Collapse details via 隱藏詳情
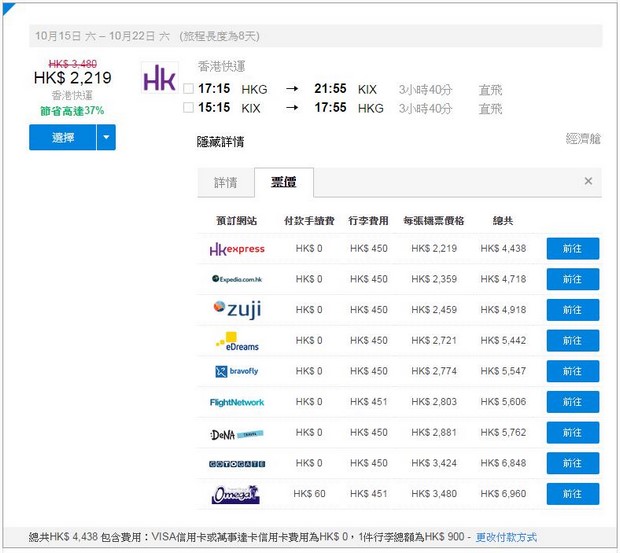The image size is (620, 553). click(220, 142)
